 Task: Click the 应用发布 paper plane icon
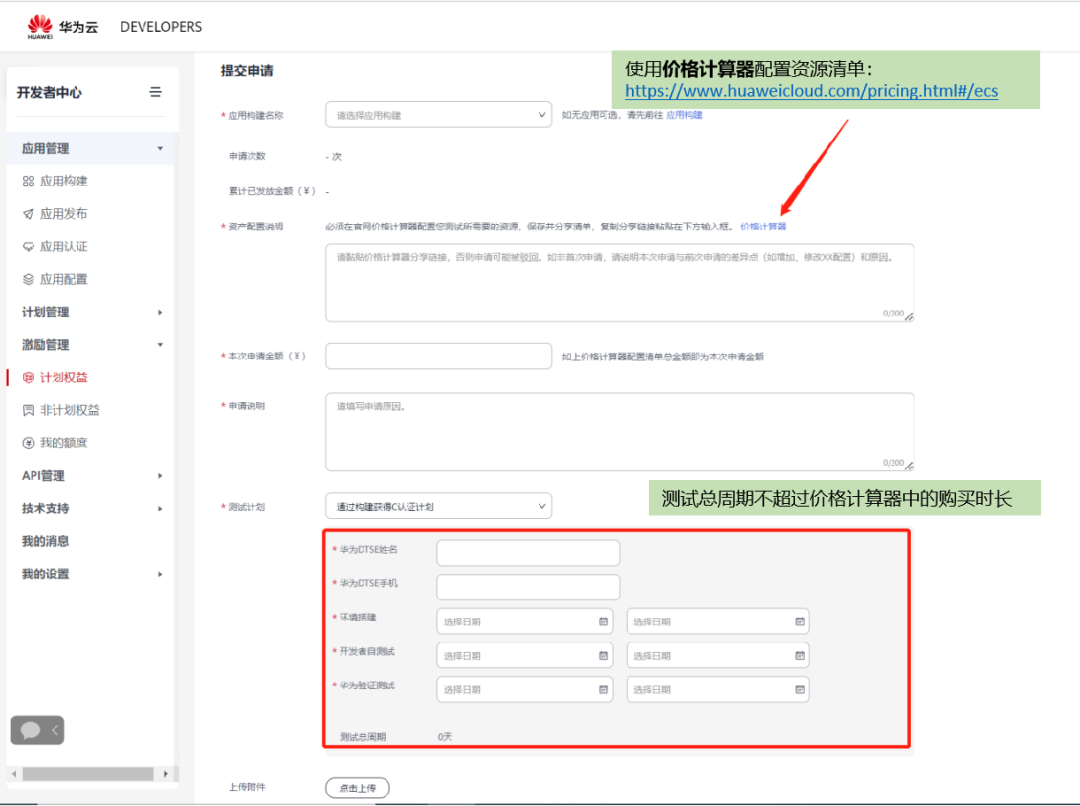[x=28, y=214]
